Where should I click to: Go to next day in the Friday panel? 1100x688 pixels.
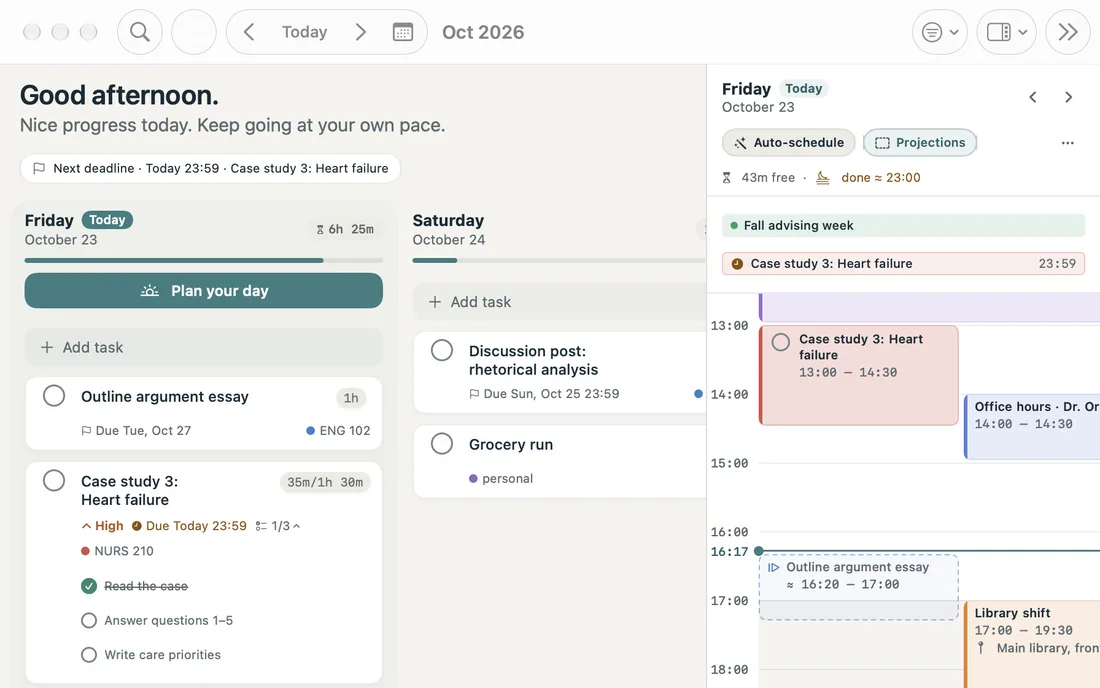(x=1068, y=97)
